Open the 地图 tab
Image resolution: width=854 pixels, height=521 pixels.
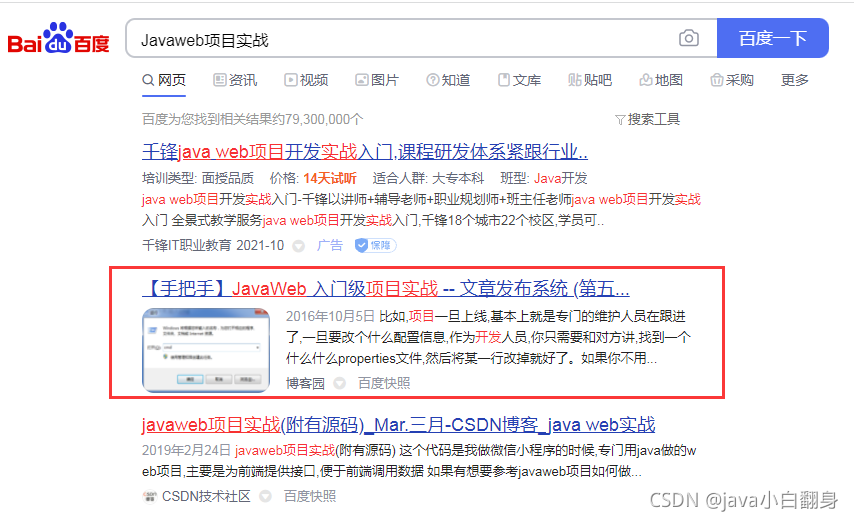(661, 80)
